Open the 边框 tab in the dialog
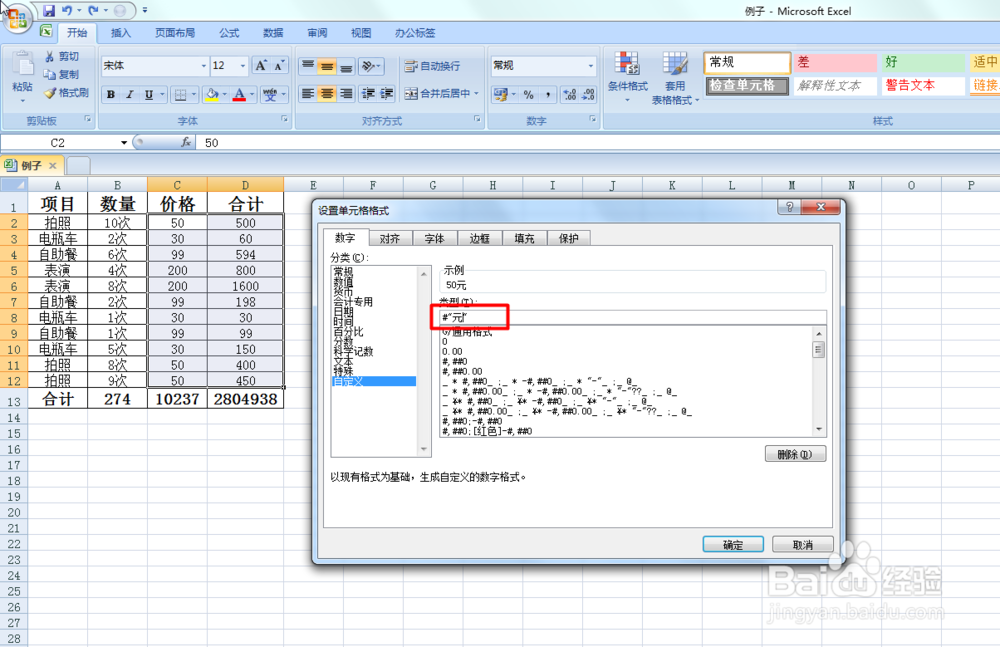This screenshot has height=647, width=1000. pyautogui.click(x=480, y=238)
